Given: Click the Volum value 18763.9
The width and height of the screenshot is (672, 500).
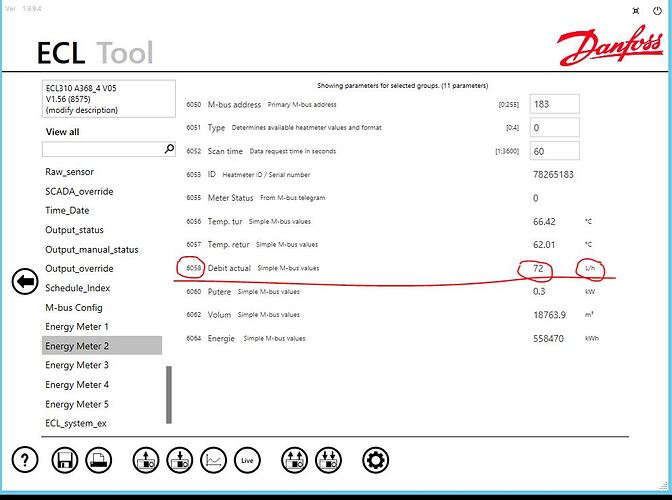Looking at the screenshot, I should [x=549, y=315].
